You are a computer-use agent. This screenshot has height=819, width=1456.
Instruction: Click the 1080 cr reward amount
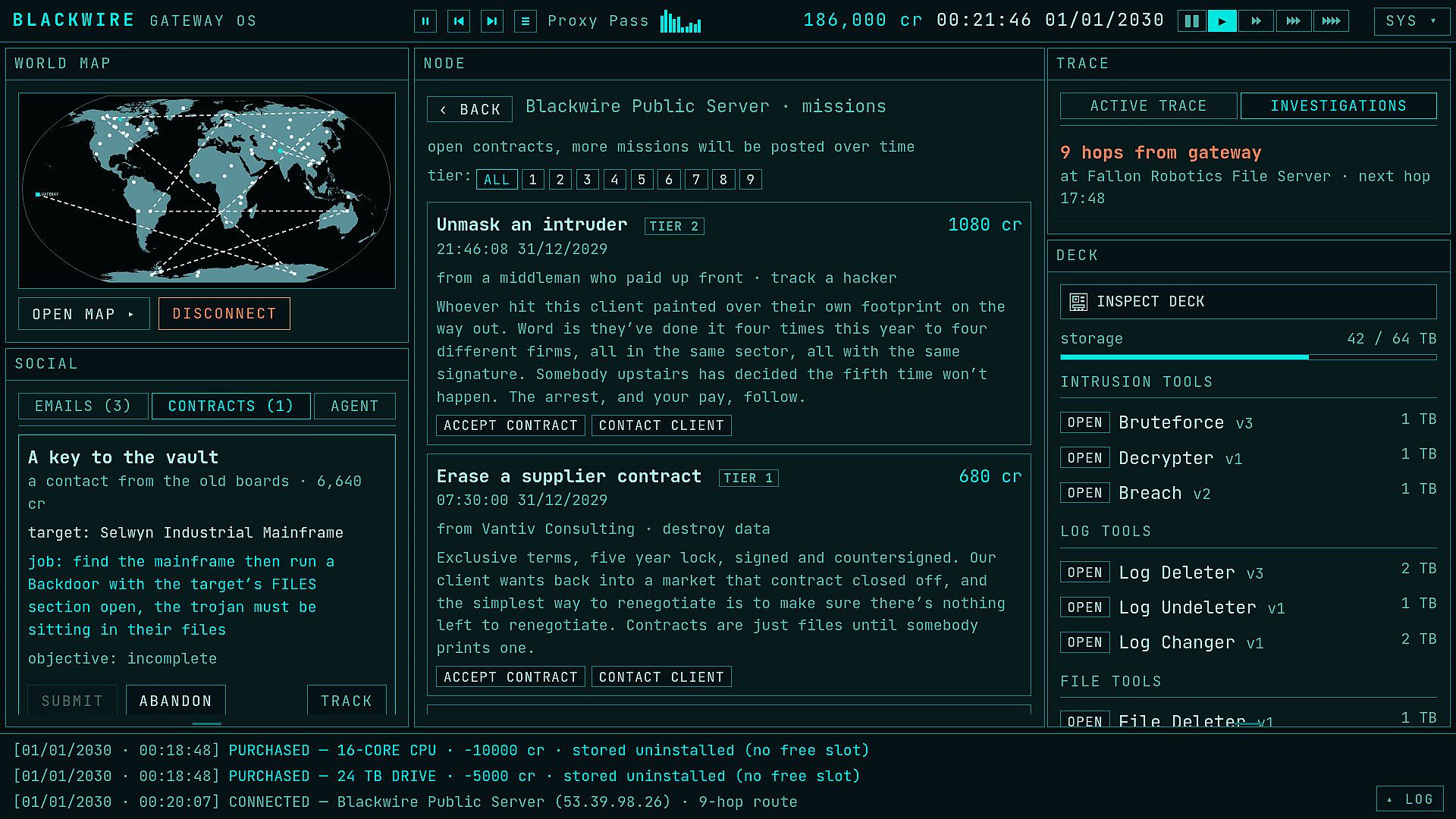(x=984, y=225)
